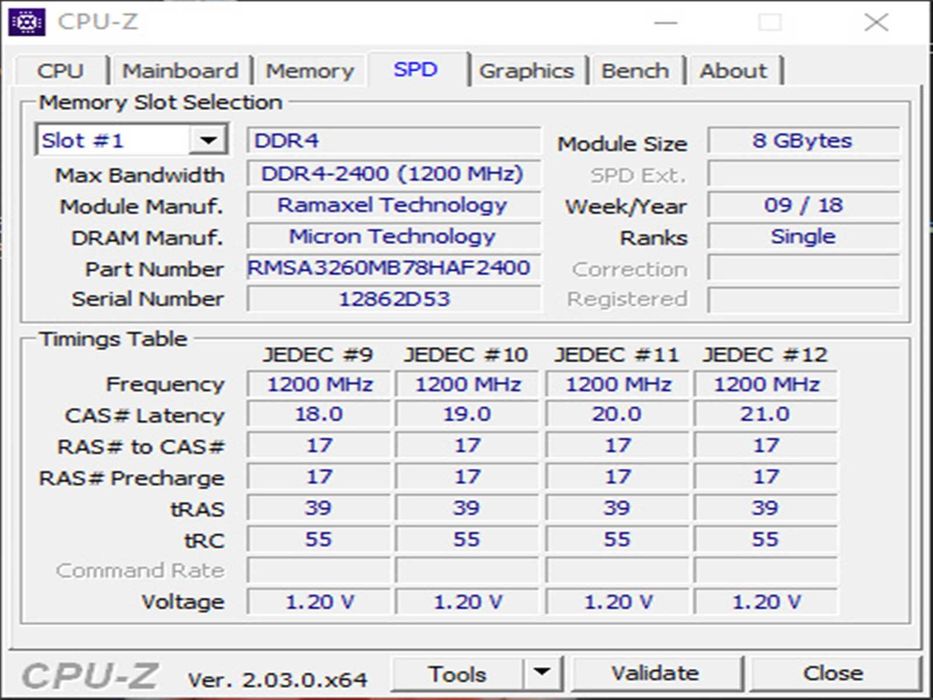This screenshot has height=700, width=933.
Task: Click CAS# Latency value 20.0
Action: [617, 414]
